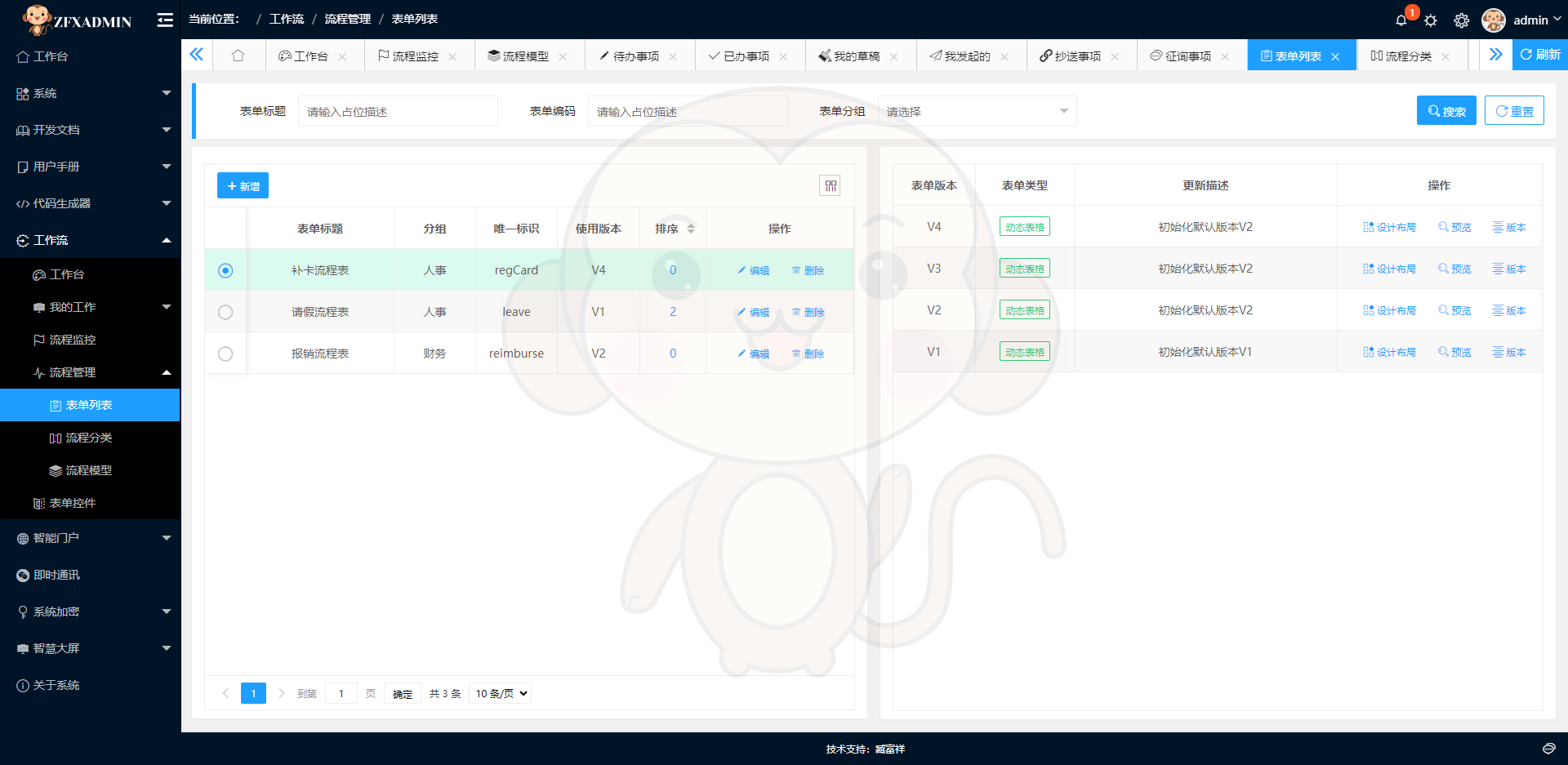Image resolution: width=1568 pixels, height=765 pixels.
Task: Open the home tab icon
Action: [x=238, y=56]
